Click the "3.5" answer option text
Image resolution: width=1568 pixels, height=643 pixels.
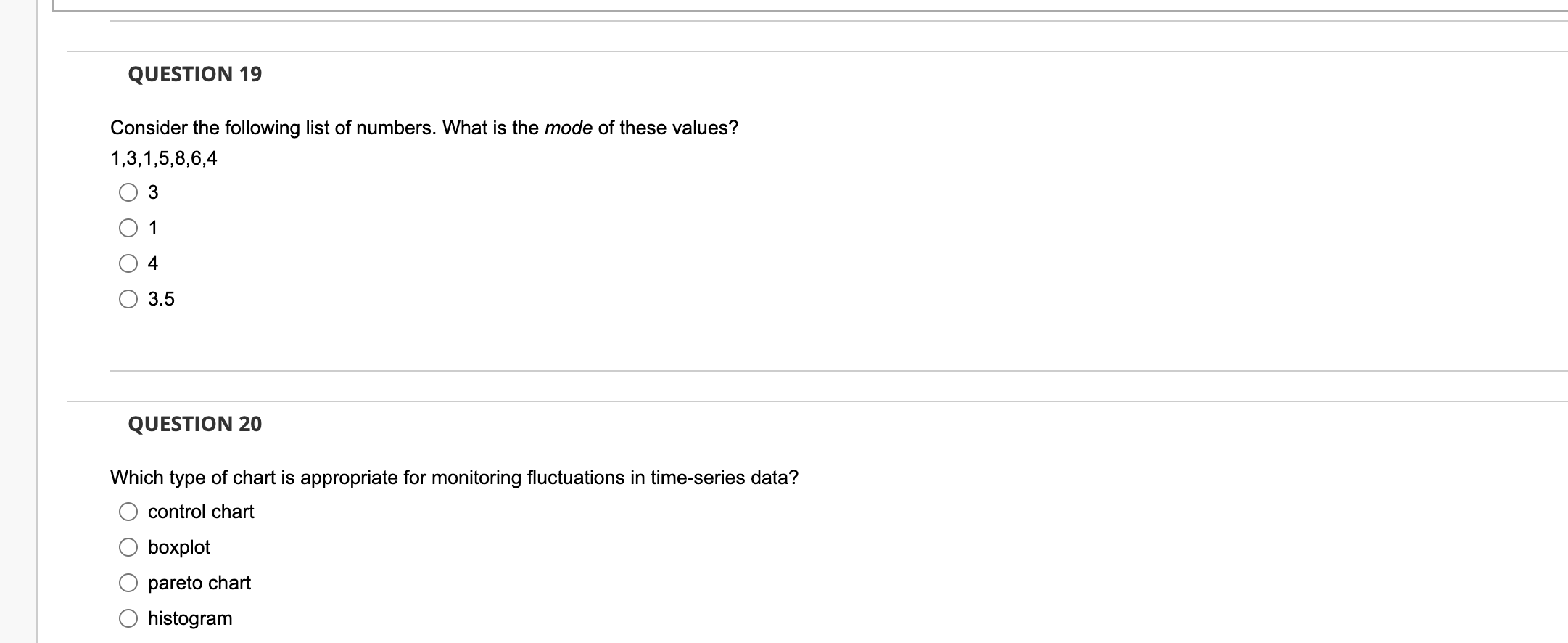click(161, 299)
